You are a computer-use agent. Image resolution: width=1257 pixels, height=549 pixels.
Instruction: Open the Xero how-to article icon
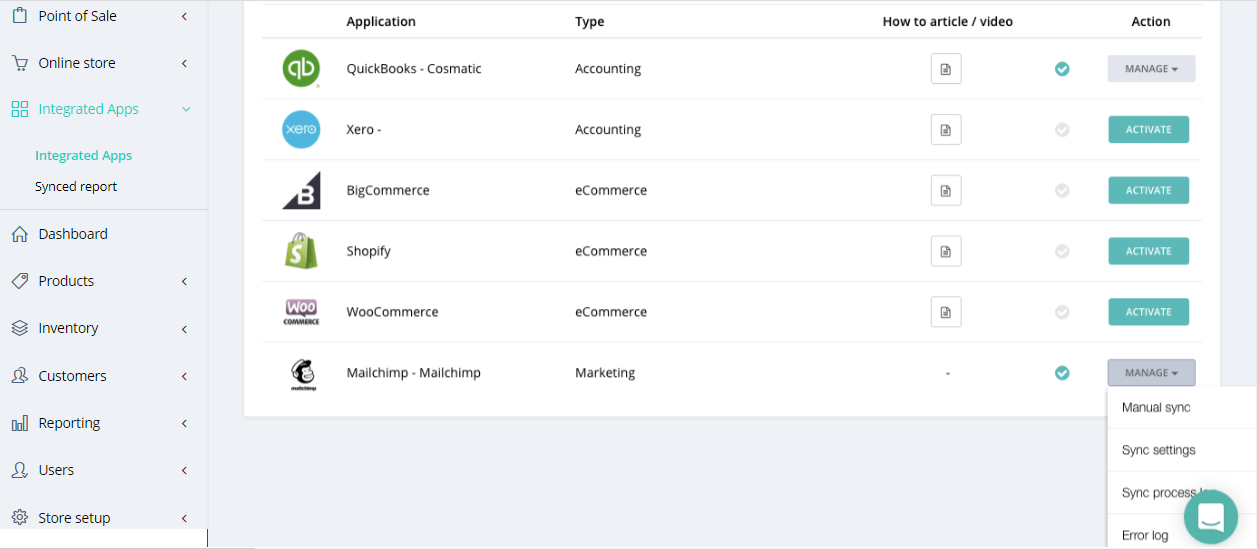coord(946,130)
